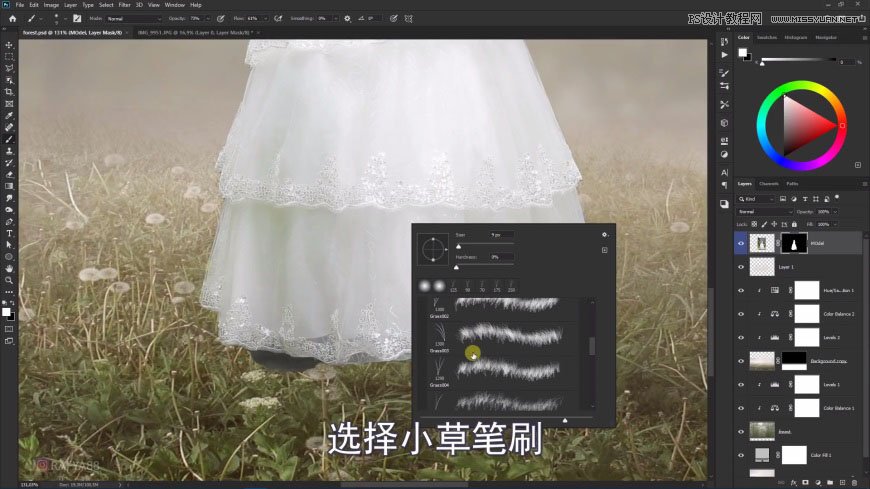The width and height of the screenshot is (870, 489).
Task: Expand the Opacity dropdown in options bar
Action: pyautogui.click(x=208, y=18)
